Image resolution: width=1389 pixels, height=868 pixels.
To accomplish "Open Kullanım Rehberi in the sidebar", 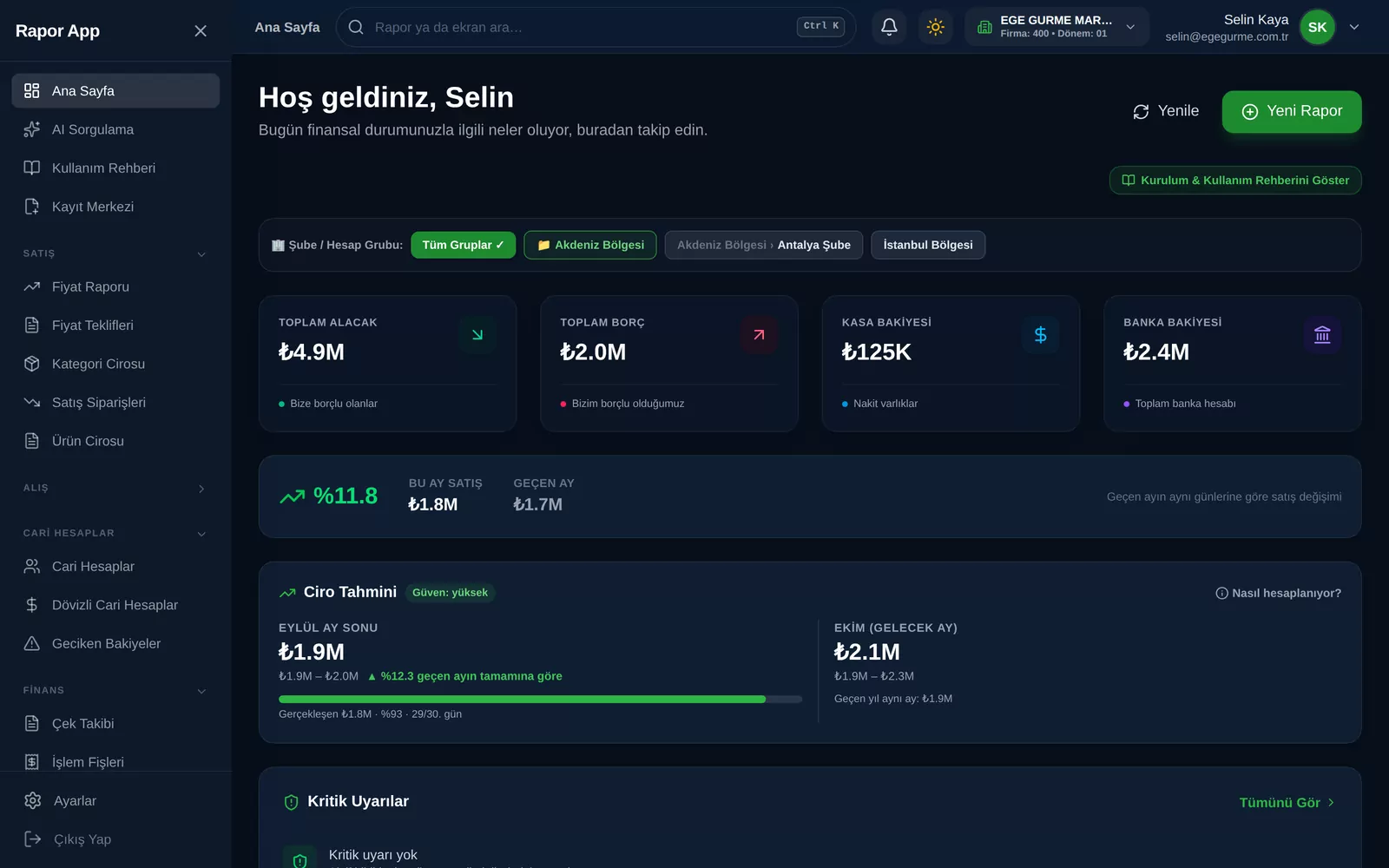I will (x=115, y=168).
